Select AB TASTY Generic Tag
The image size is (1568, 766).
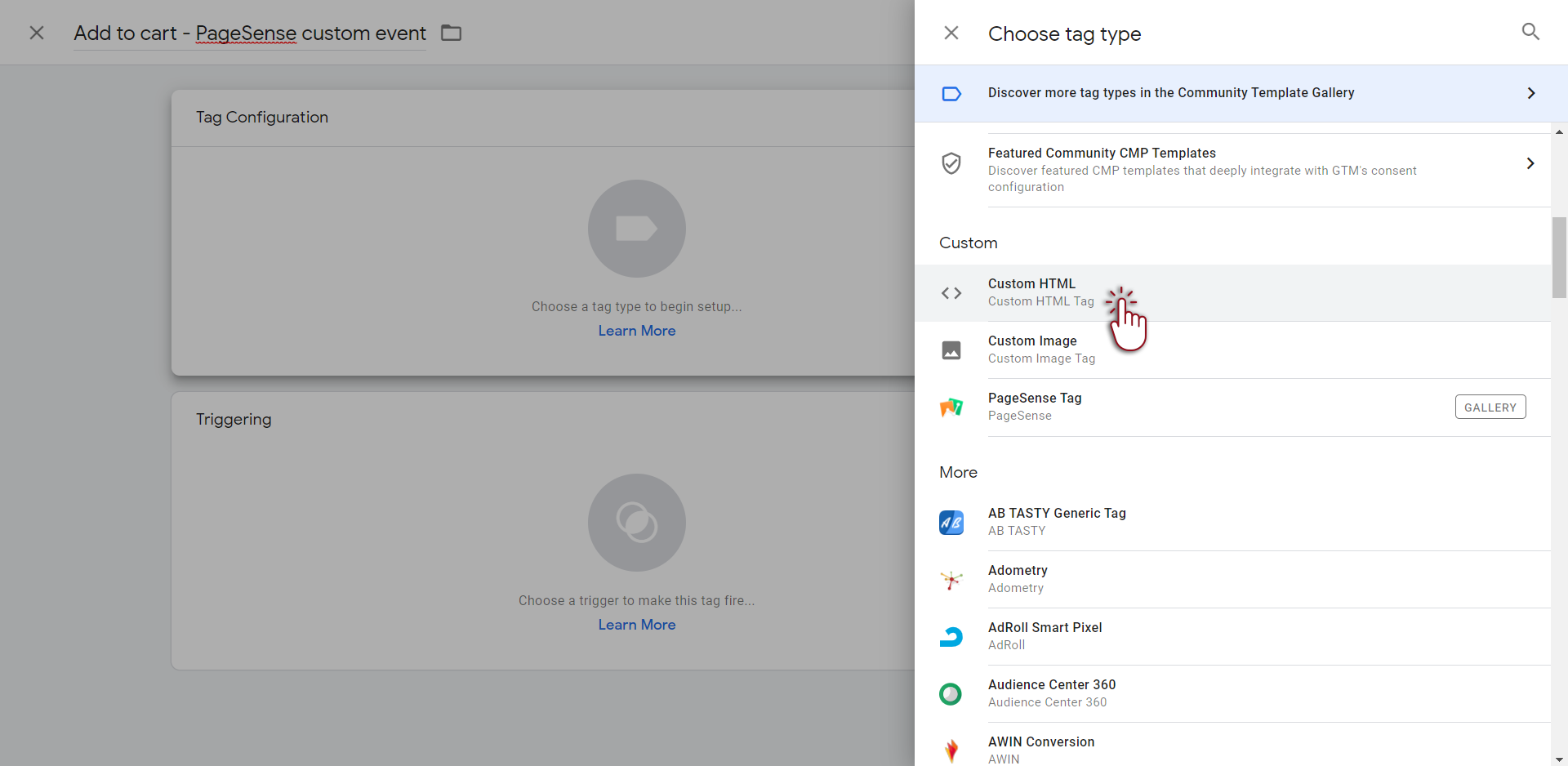pyautogui.click(x=1232, y=523)
